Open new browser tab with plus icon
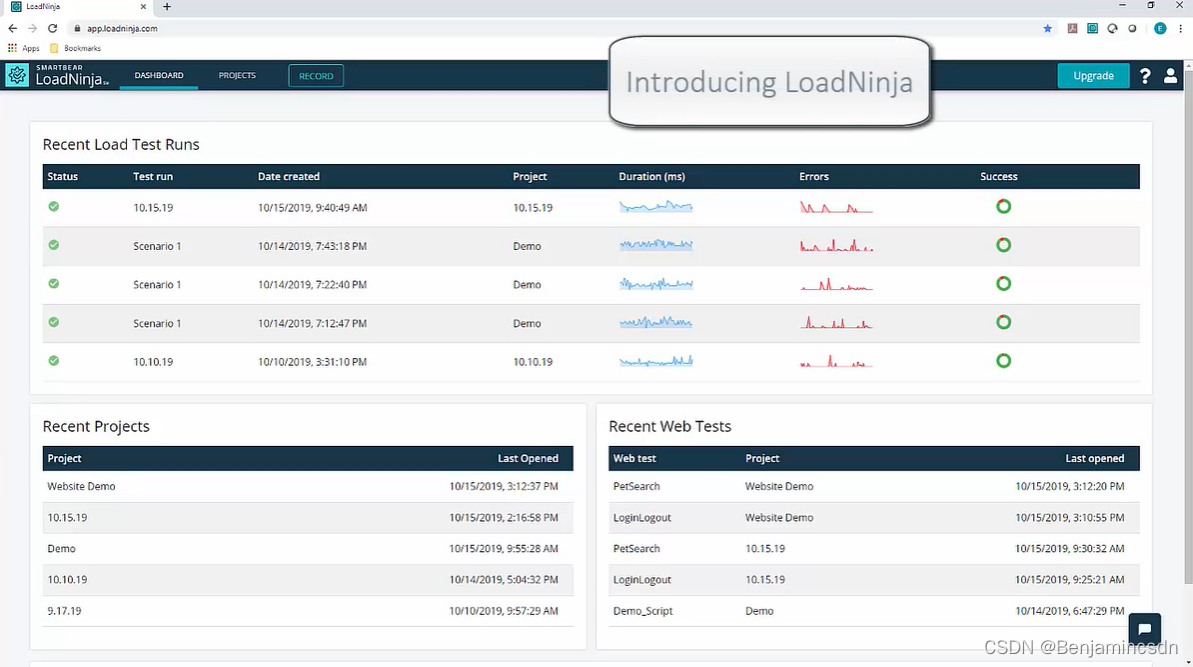Viewport: 1193px width, 667px height. click(167, 7)
